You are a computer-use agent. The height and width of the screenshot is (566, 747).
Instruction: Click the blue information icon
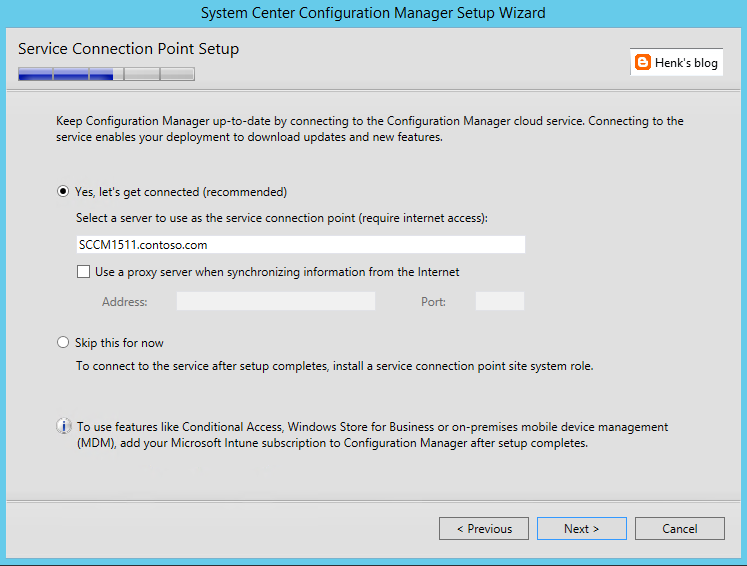tap(63, 426)
